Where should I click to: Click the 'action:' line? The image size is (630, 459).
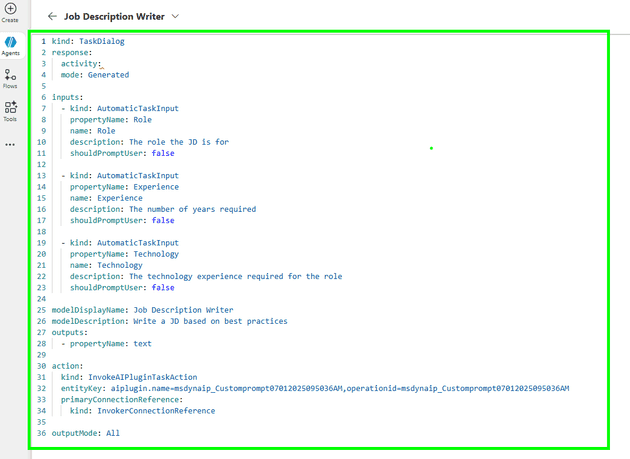click(x=68, y=366)
